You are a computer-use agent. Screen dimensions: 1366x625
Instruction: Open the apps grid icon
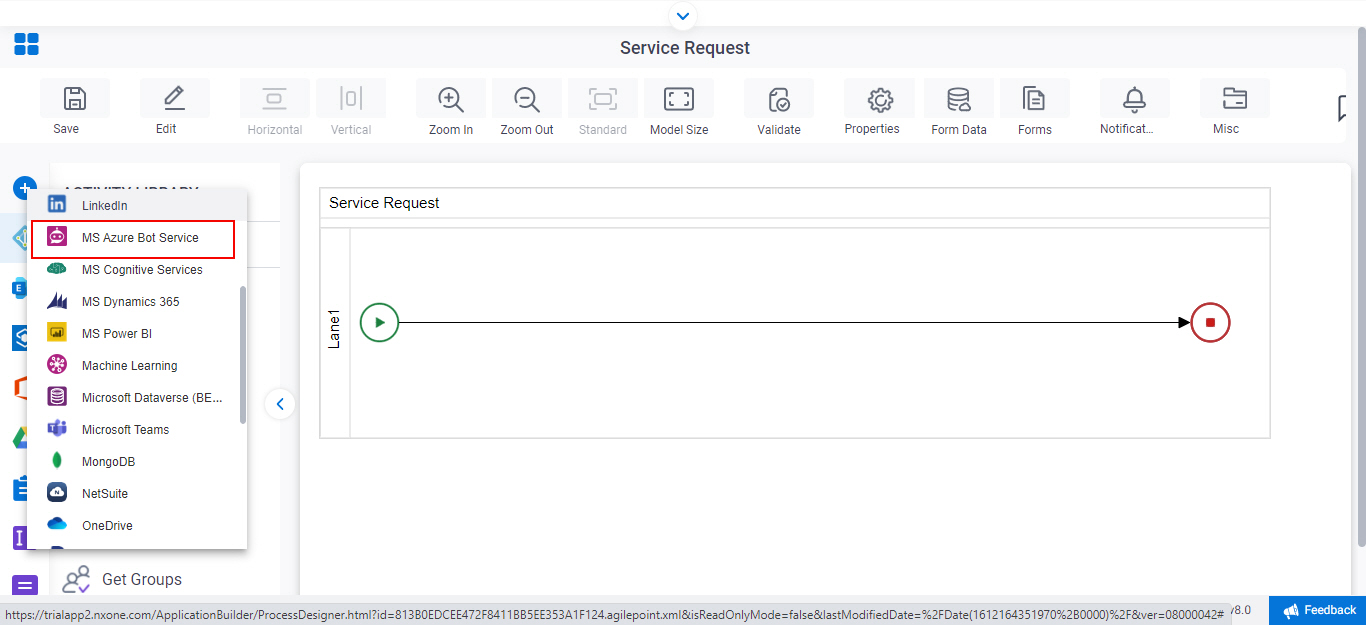26,44
